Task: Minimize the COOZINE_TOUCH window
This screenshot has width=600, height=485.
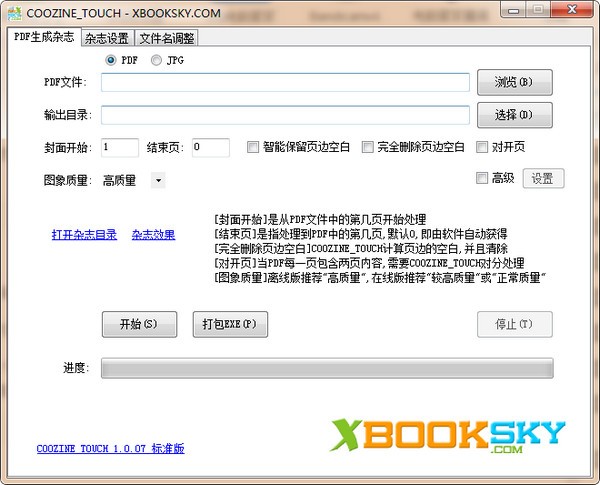Action: click(513, 10)
